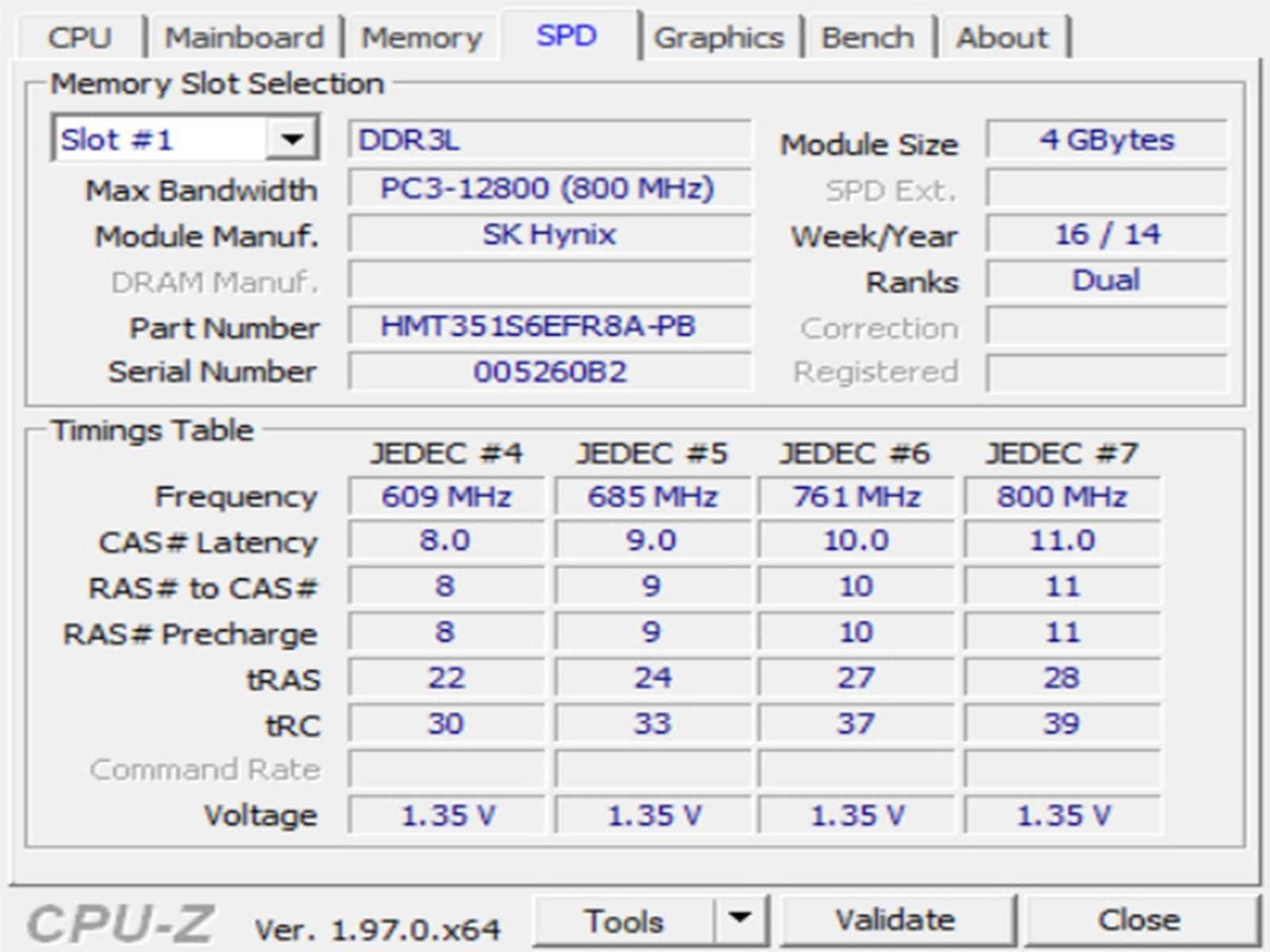Click the JEDEC #4 voltage 1.35 V cell
This screenshot has width=1270, height=952.
(446, 816)
